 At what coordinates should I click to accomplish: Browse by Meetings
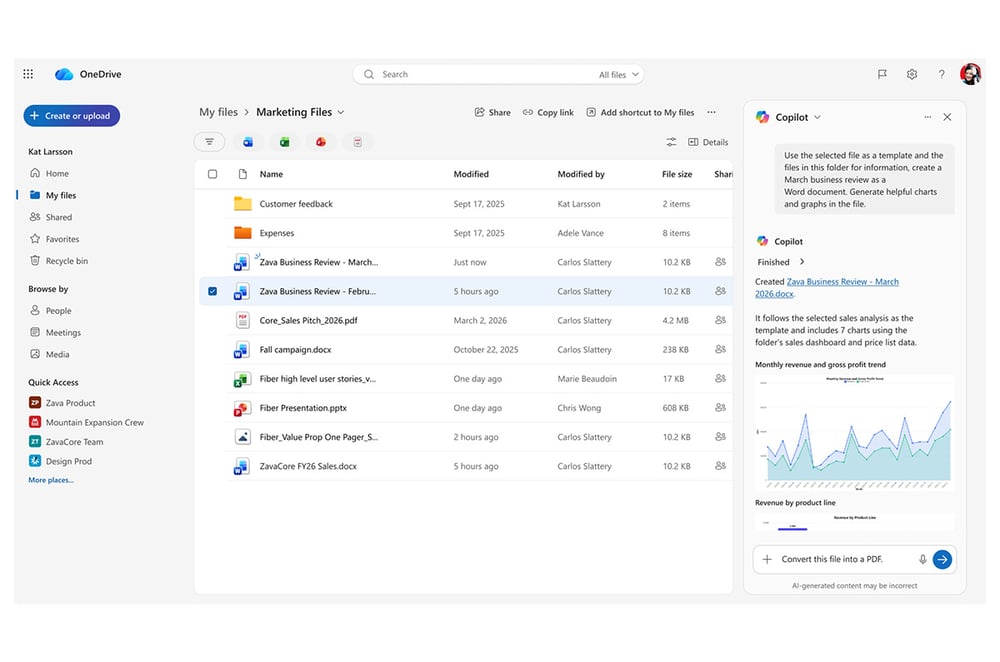55,332
